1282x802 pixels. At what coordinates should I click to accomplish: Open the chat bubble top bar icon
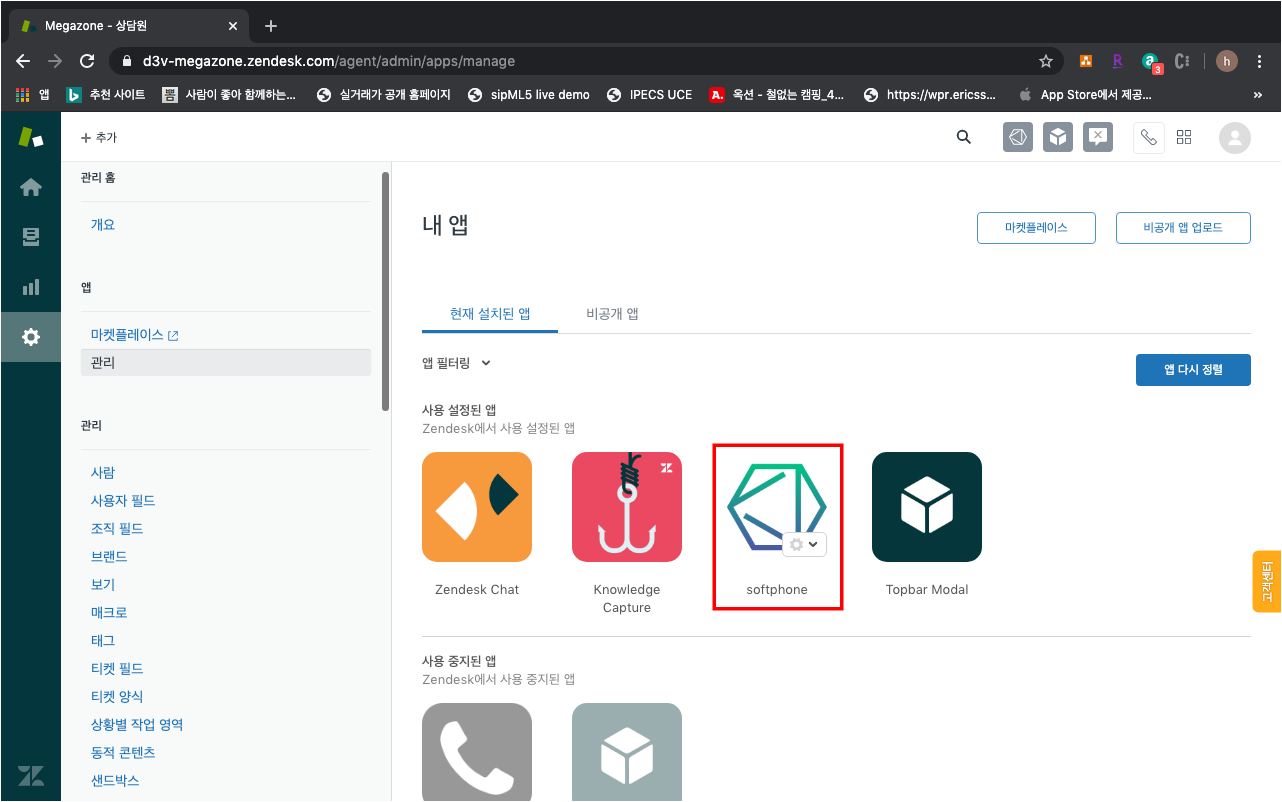(1098, 138)
